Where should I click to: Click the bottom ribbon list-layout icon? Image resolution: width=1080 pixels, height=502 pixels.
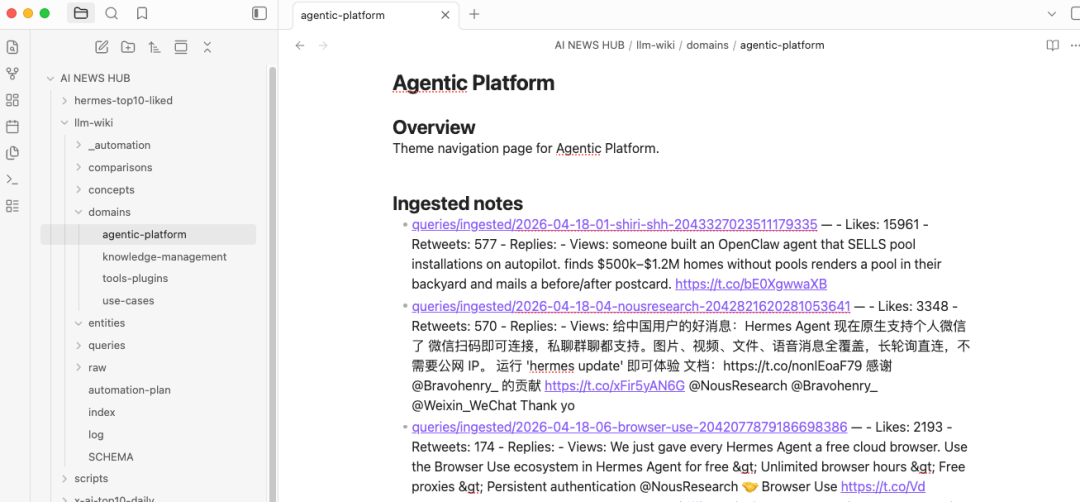coord(12,206)
